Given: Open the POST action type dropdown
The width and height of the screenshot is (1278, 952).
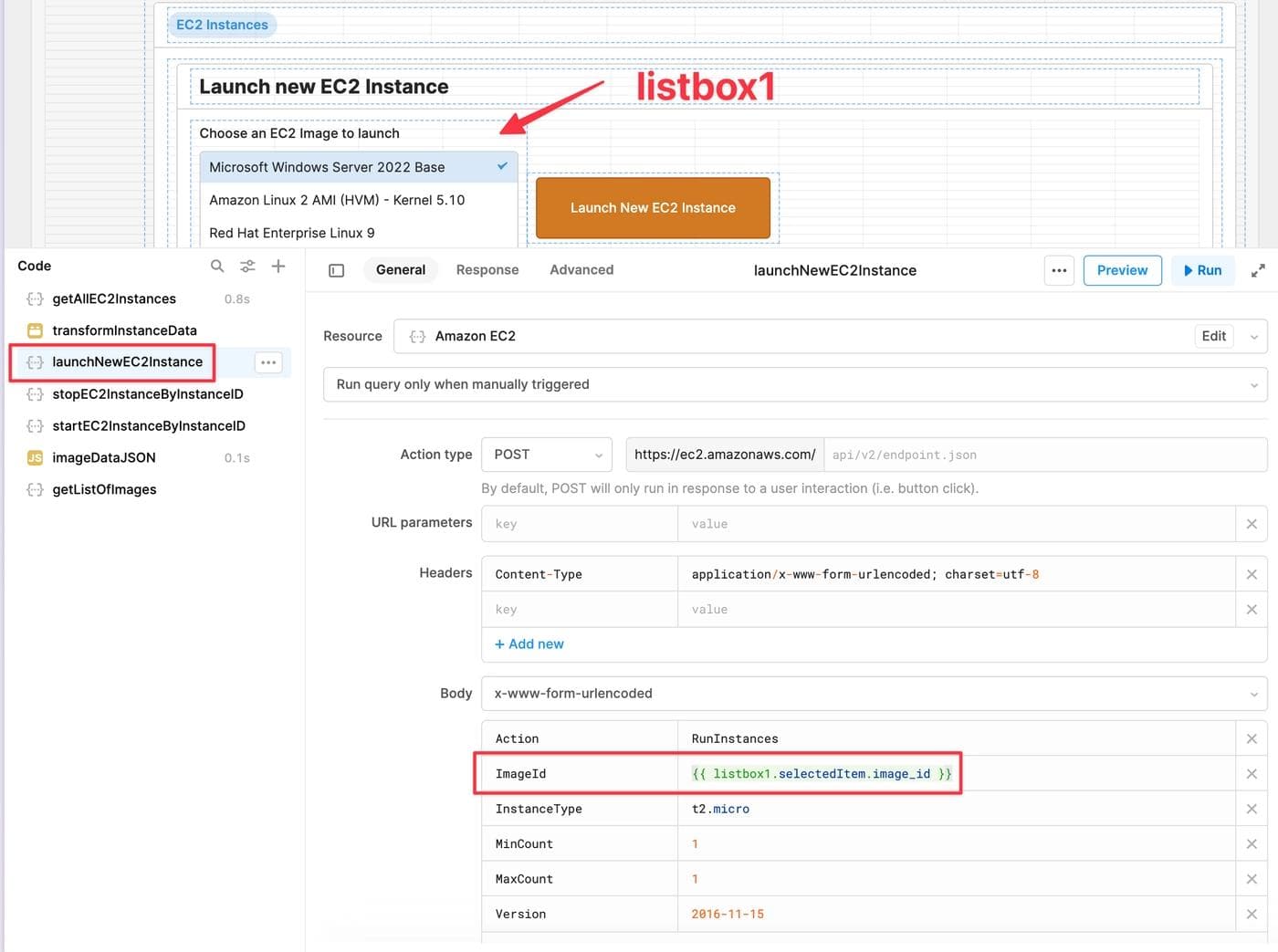Looking at the screenshot, I should click(546, 454).
